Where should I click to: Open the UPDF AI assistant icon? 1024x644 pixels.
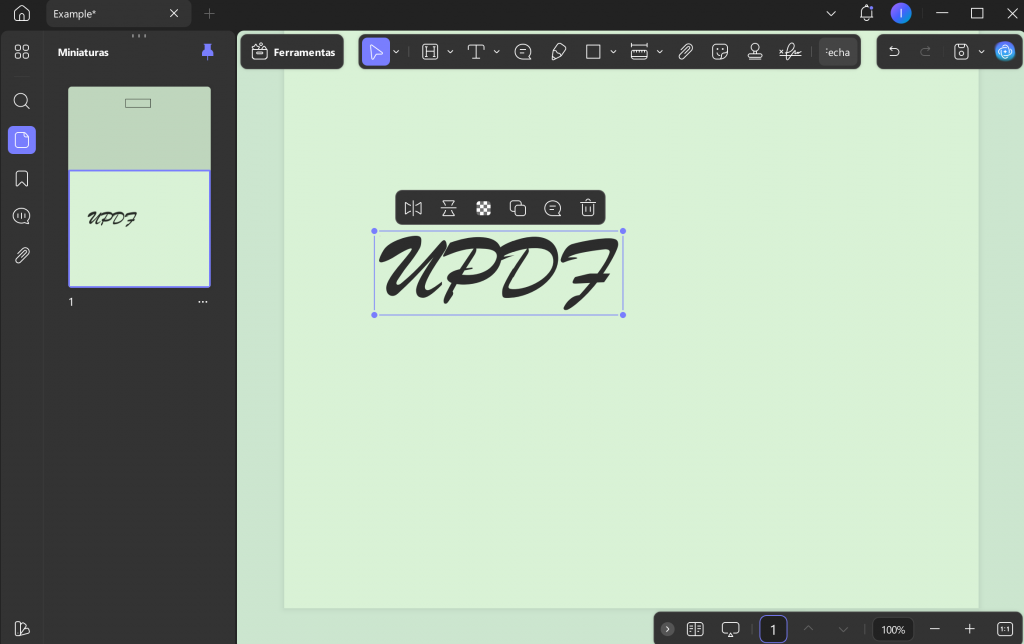[1005, 52]
